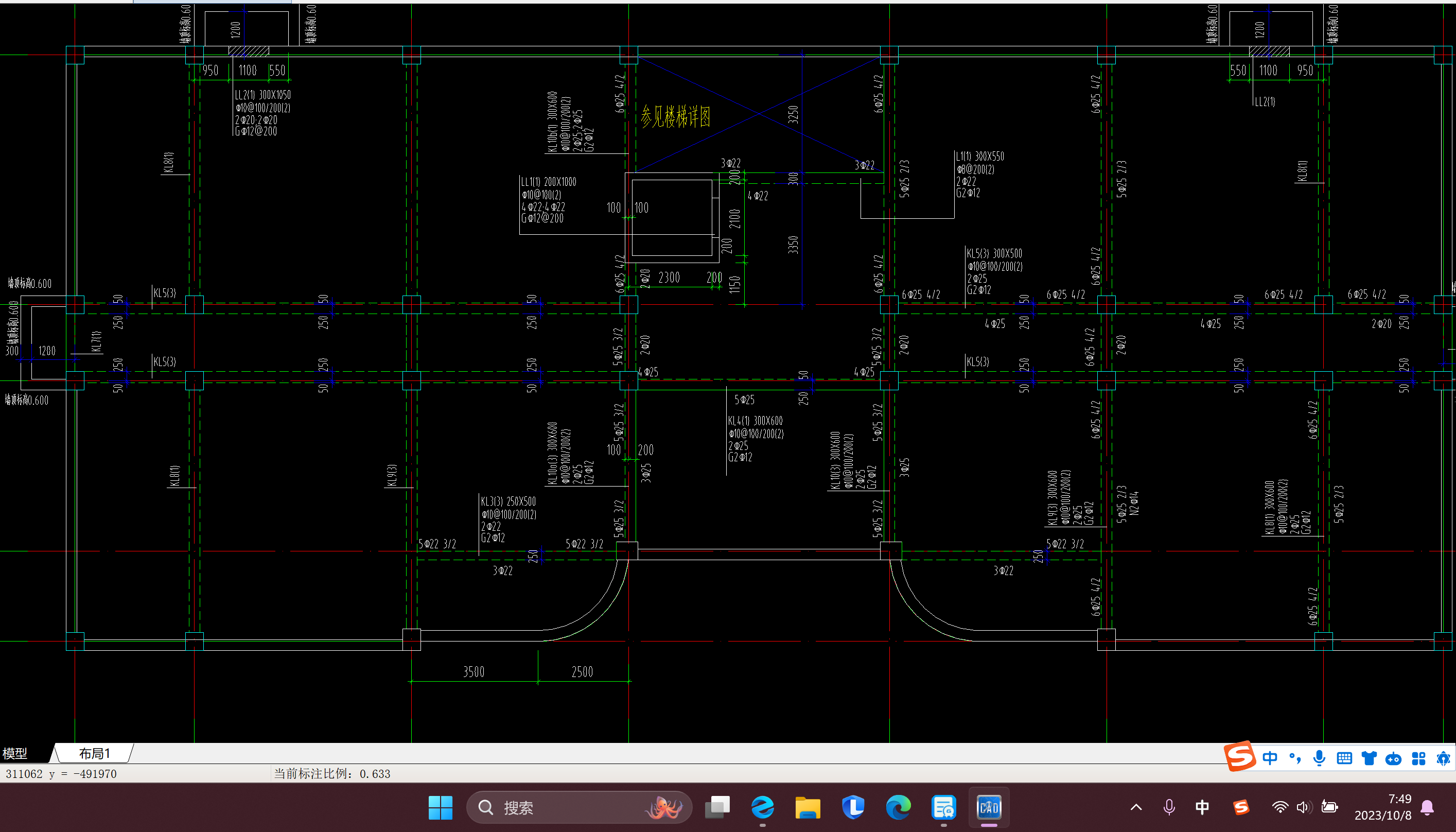Screen dimensions: 1456x832
Task: Open File Explorer from the taskbar
Action: click(x=807, y=807)
